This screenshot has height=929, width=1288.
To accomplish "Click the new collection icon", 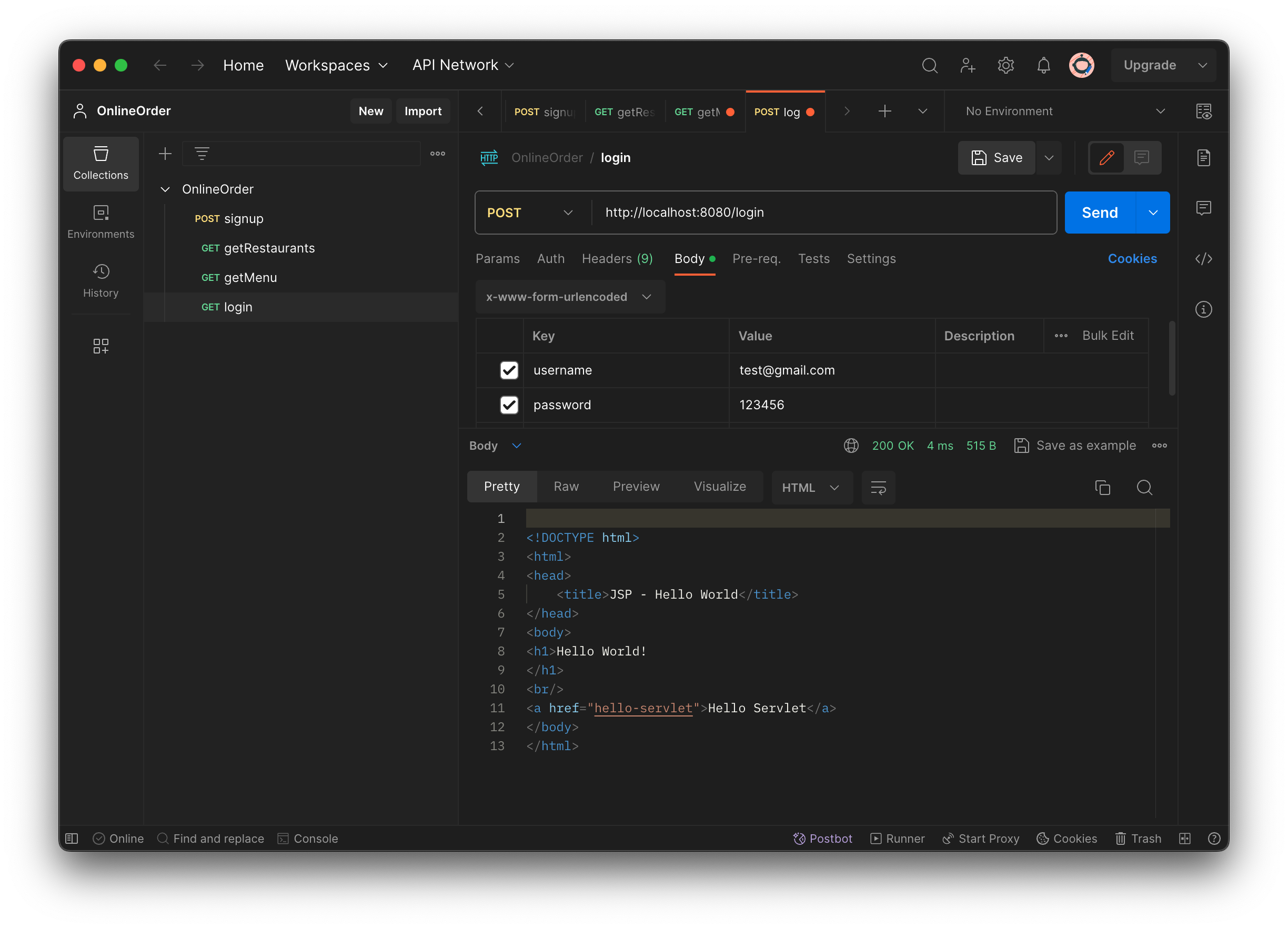I will tap(165, 154).
